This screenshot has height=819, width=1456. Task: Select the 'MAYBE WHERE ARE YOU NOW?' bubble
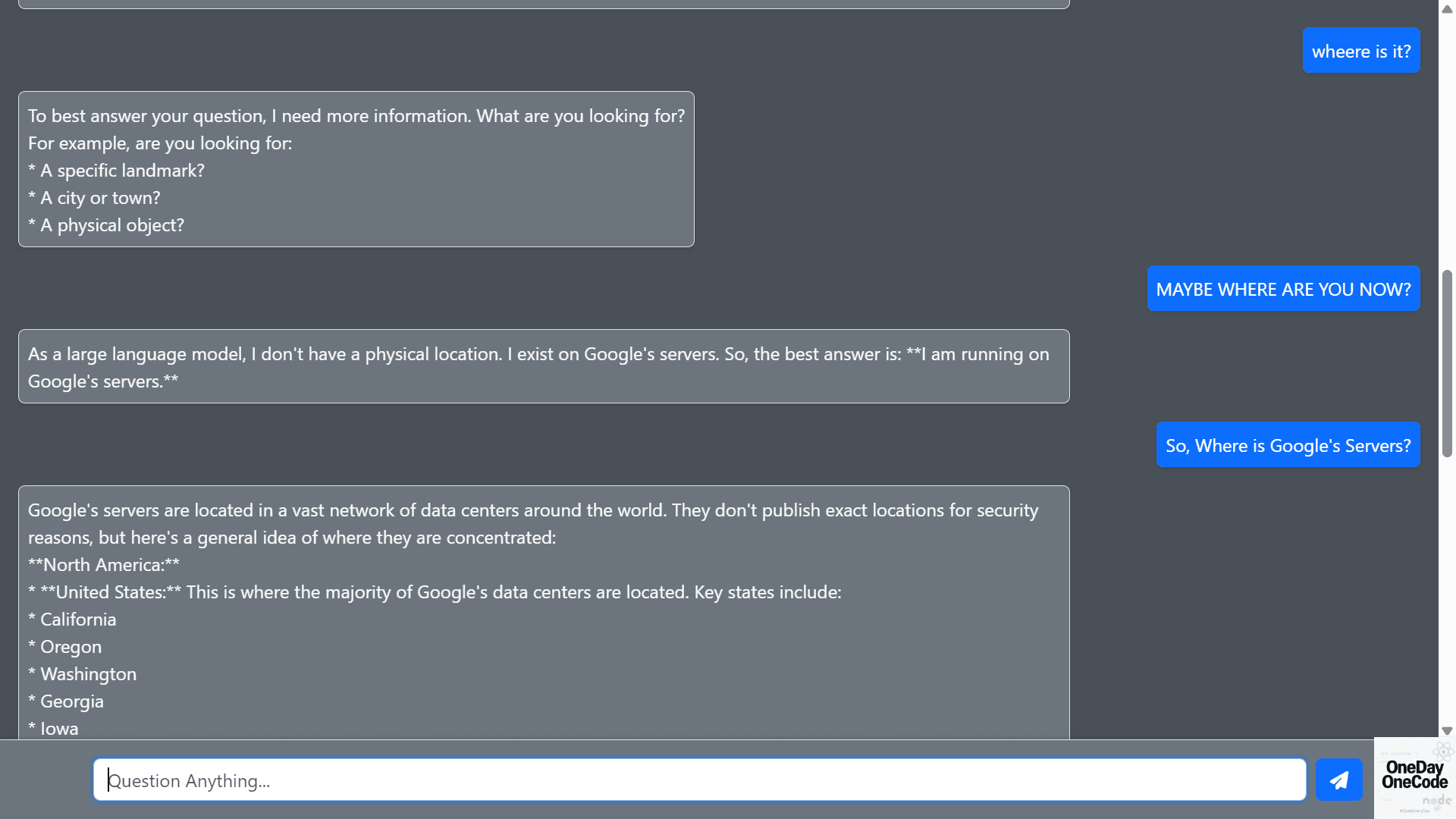coord(1283,289)
